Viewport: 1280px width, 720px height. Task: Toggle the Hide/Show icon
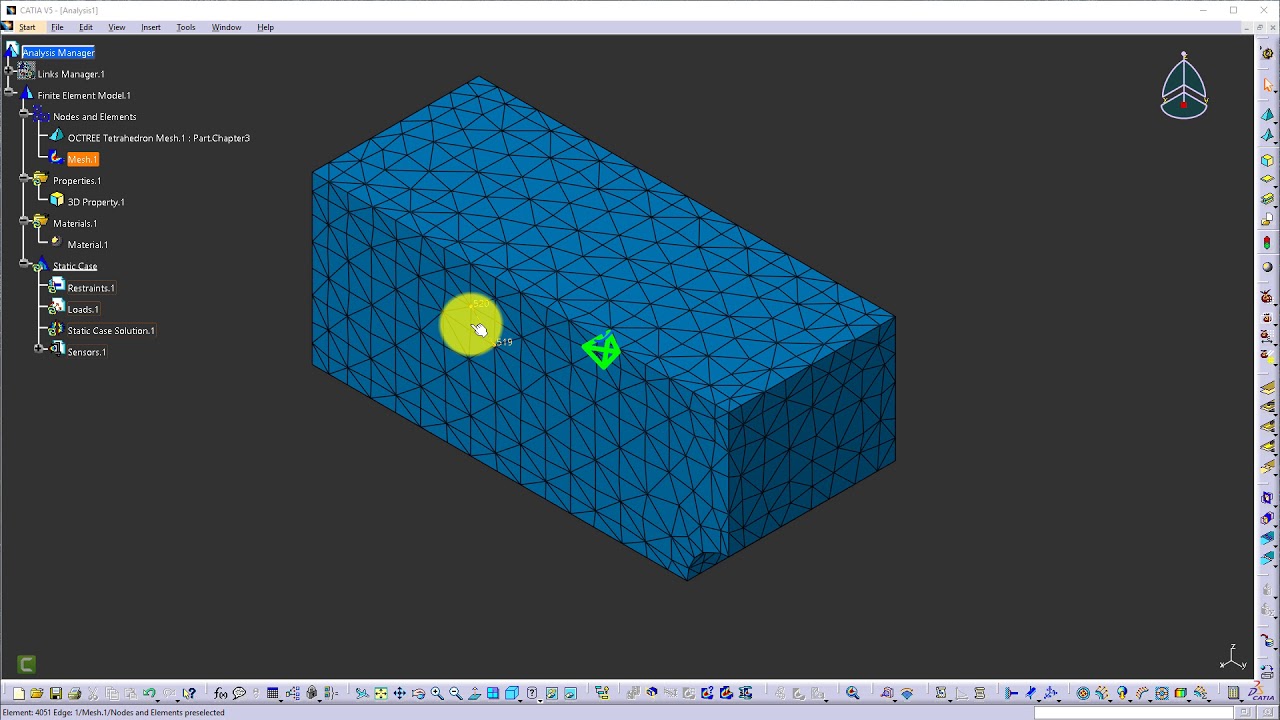tap(551, 693)
